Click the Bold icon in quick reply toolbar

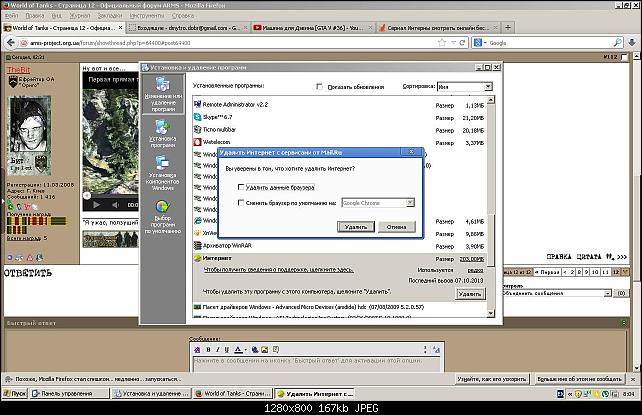pyautogui.click(x=208, y=350)
